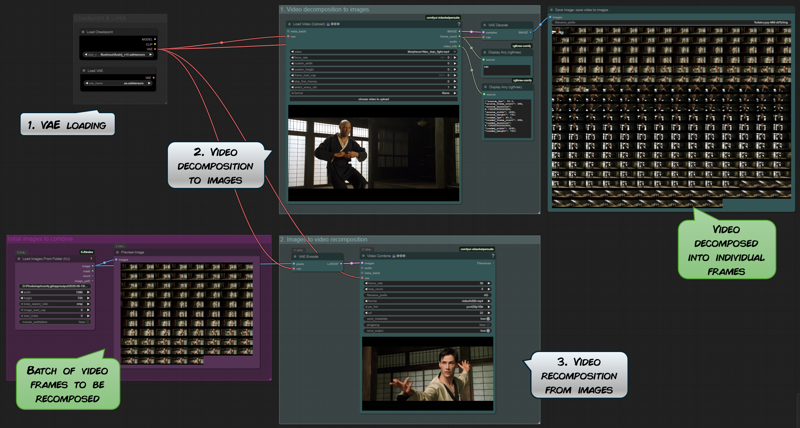Click audio input port on Video Combine
The image size is (800, 428).
click(x=362, y=268)
